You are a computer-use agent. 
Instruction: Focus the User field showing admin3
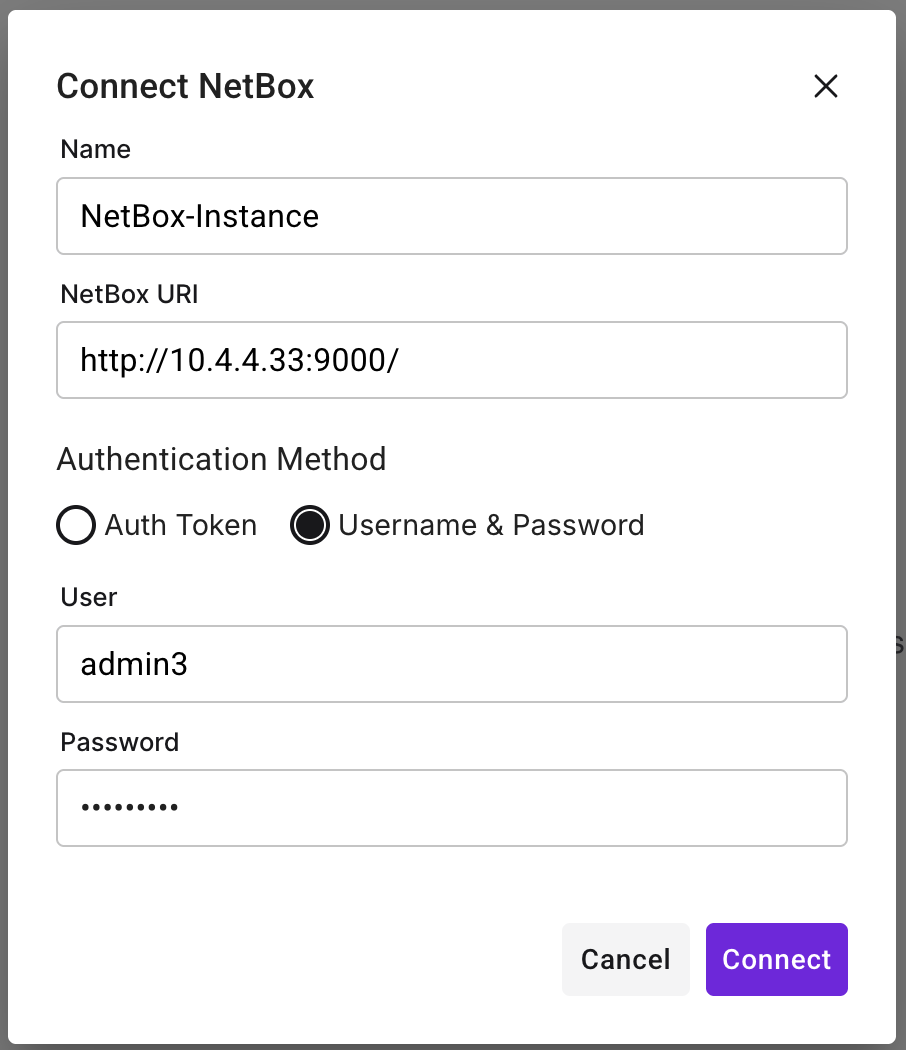click(452, 664)
